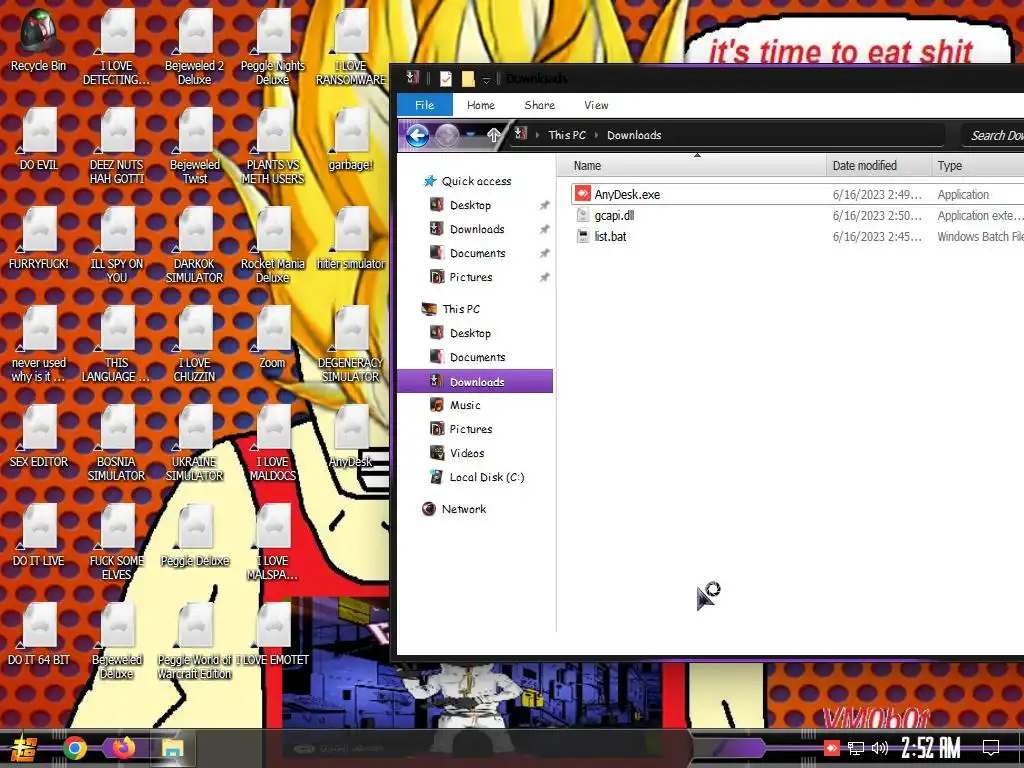Select the Peggle Nights Deluxe desktop shortcut

point(273,47)
